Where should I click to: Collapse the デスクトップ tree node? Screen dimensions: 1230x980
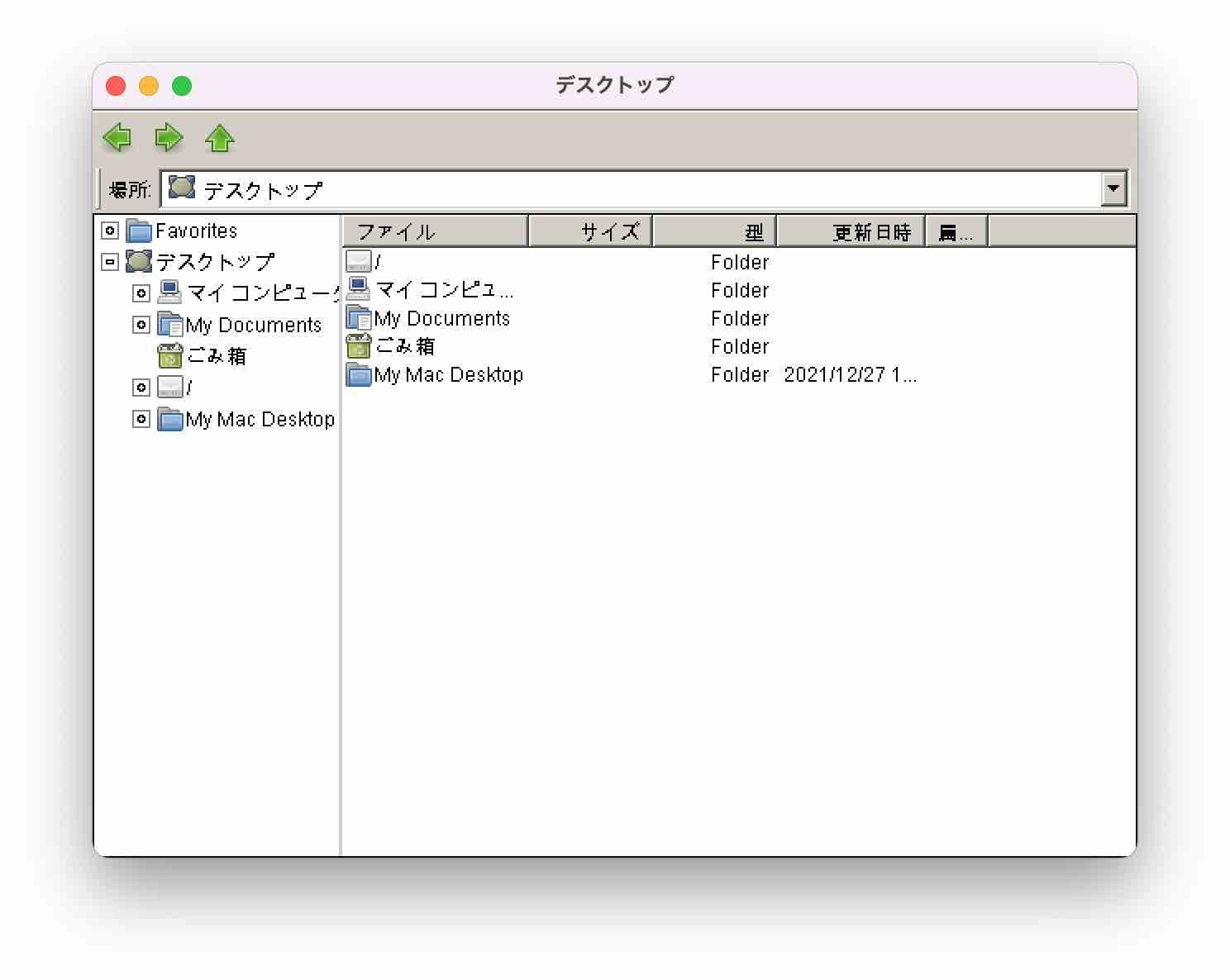(110, 262)
